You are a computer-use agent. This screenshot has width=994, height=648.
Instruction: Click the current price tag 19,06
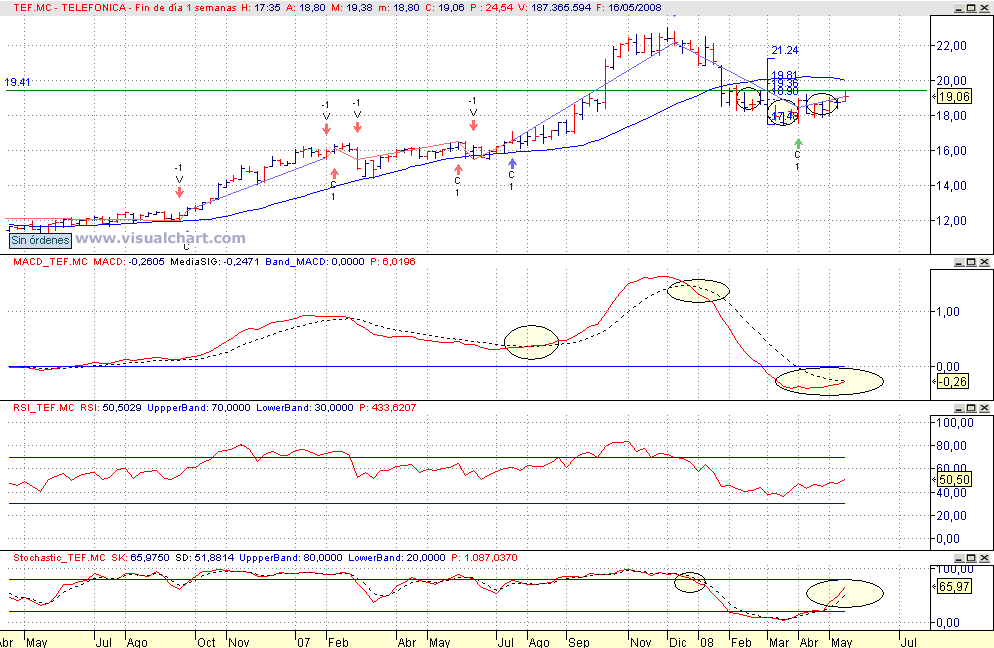954,97
